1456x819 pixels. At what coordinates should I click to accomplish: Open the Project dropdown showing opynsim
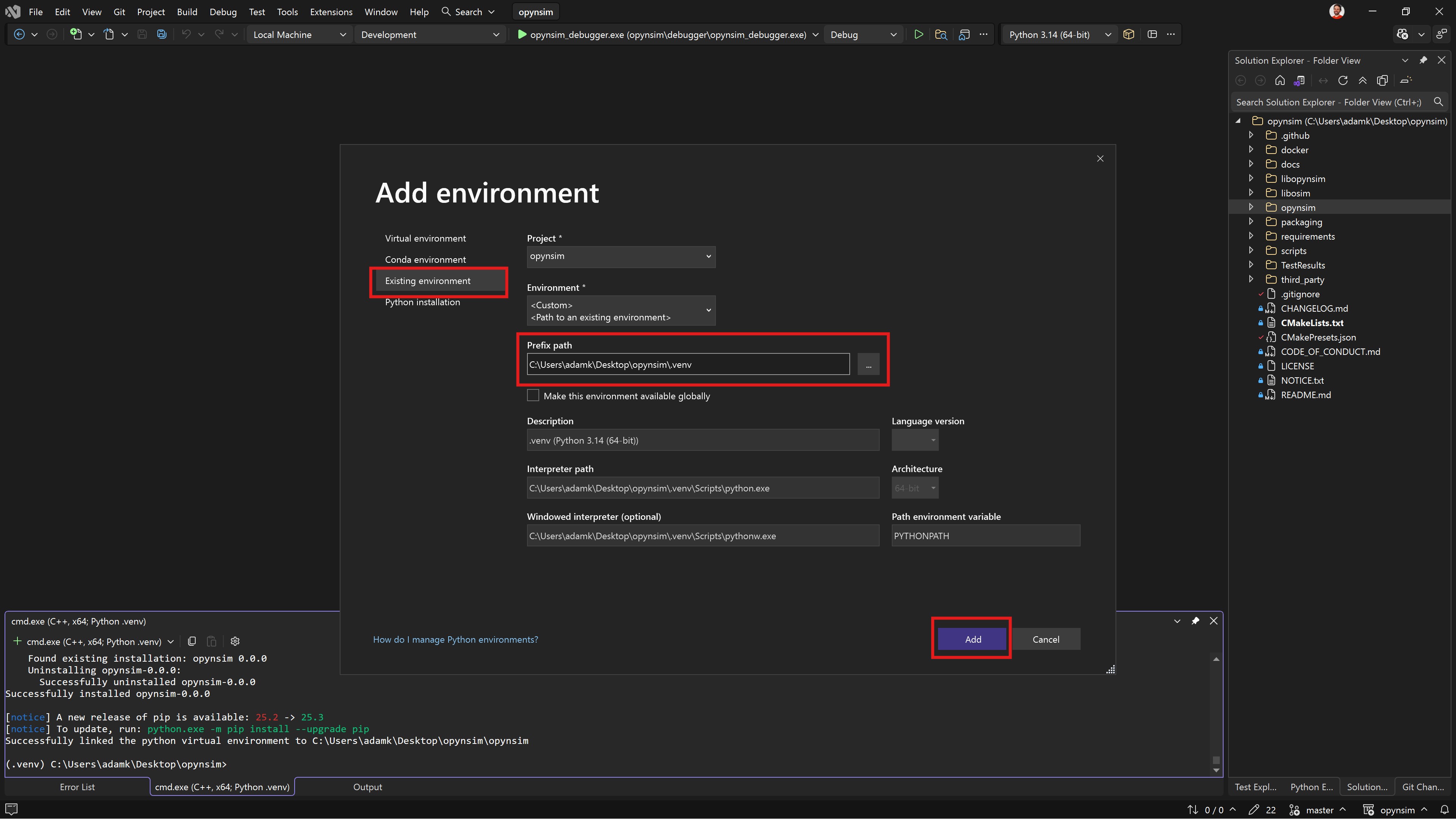[621, 257]
